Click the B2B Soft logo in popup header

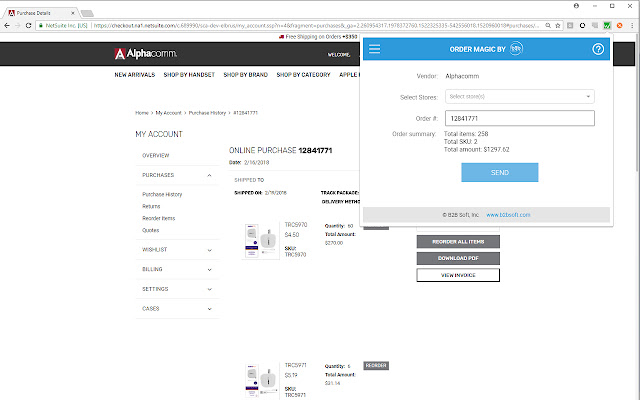(x=516, y=49)
